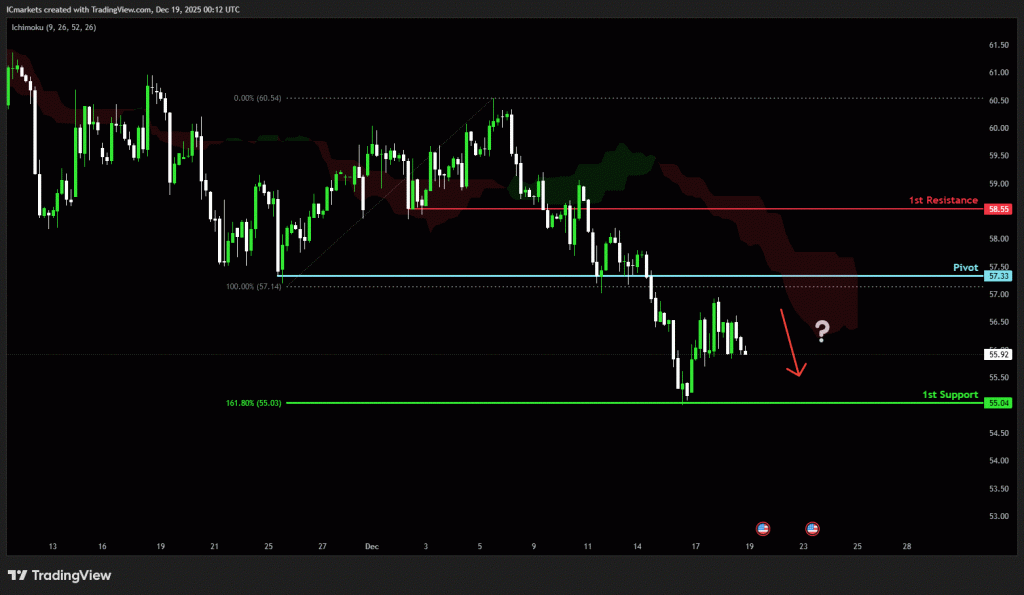
Task: Click the 19 date on the time axis
Action: pos(749,547)
